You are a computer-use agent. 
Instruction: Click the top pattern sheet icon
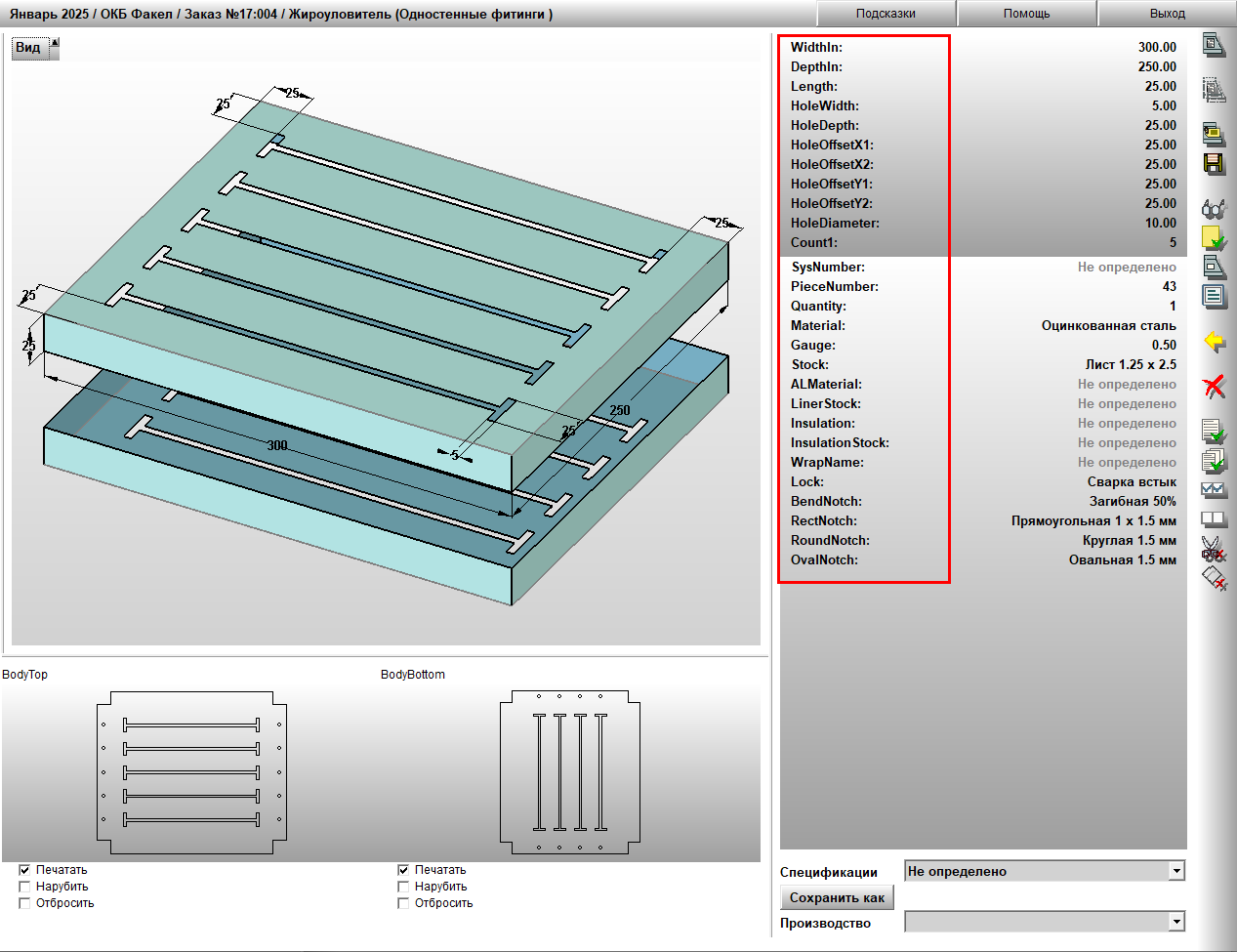tap(1214, 45)
